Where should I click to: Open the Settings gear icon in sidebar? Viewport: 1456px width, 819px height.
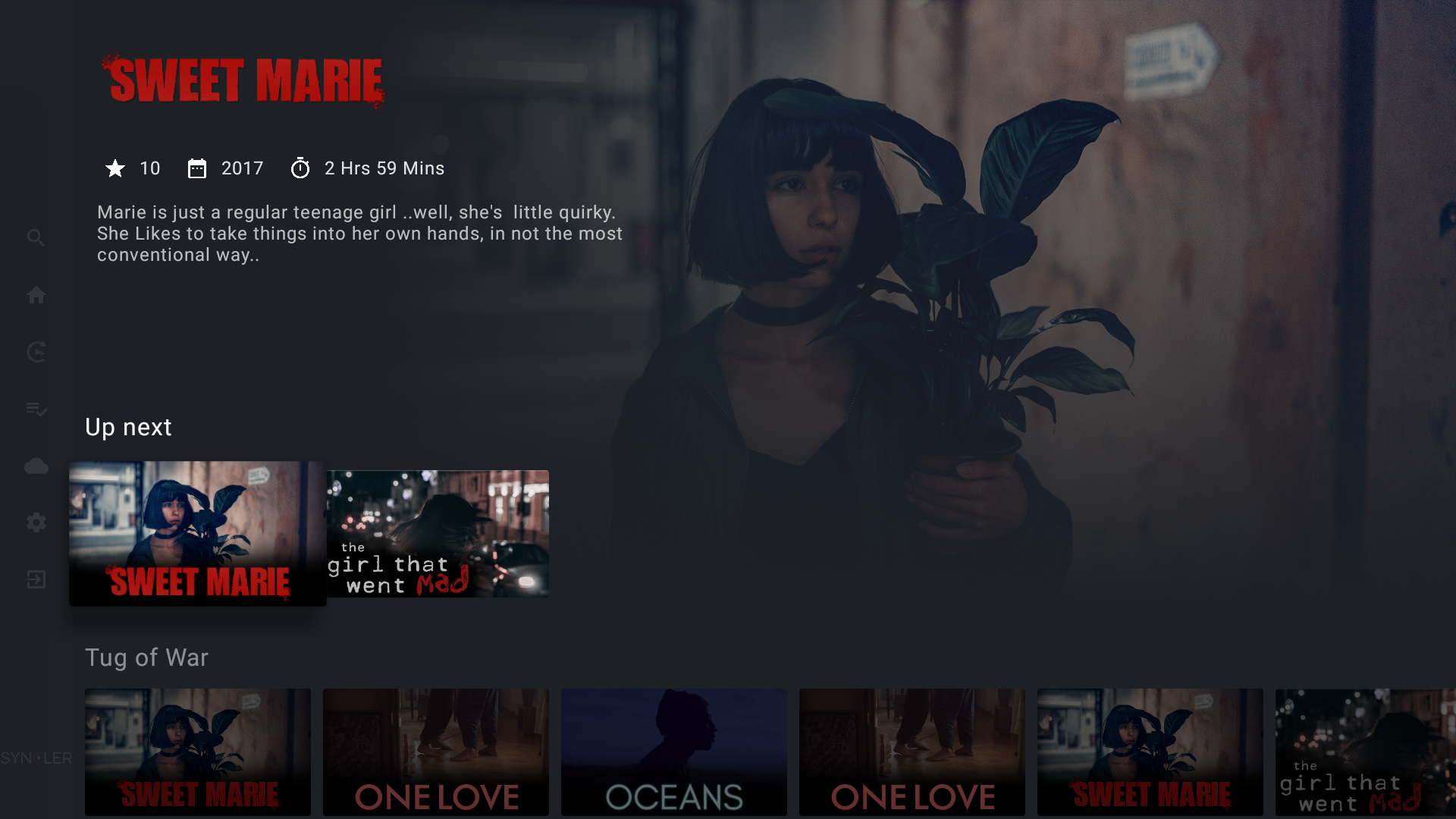(36, 521)
